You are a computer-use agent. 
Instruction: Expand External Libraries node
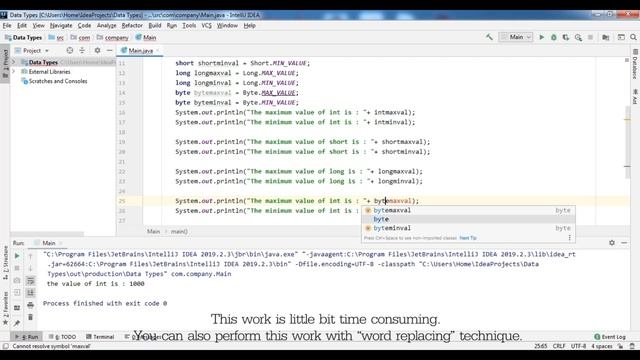pos(13,71)
